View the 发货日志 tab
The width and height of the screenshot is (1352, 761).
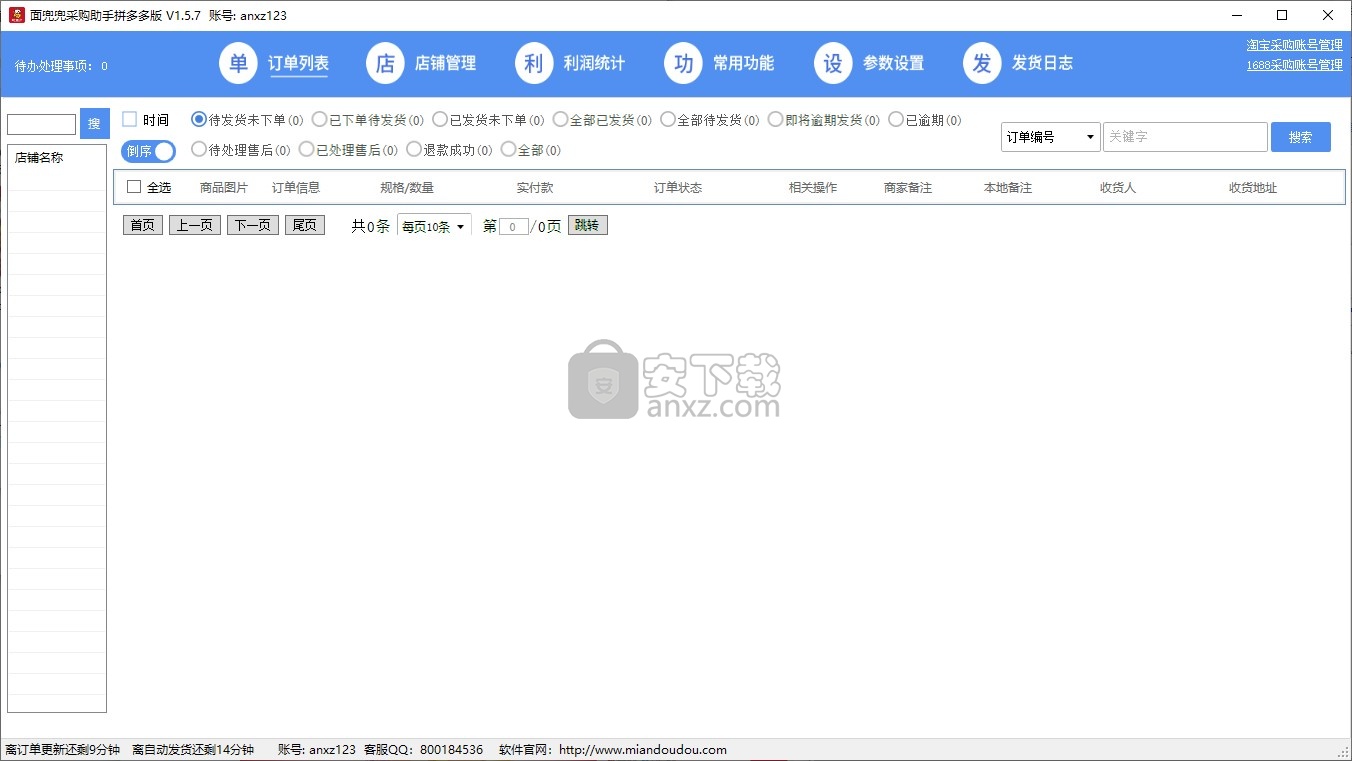[1042, 63]
